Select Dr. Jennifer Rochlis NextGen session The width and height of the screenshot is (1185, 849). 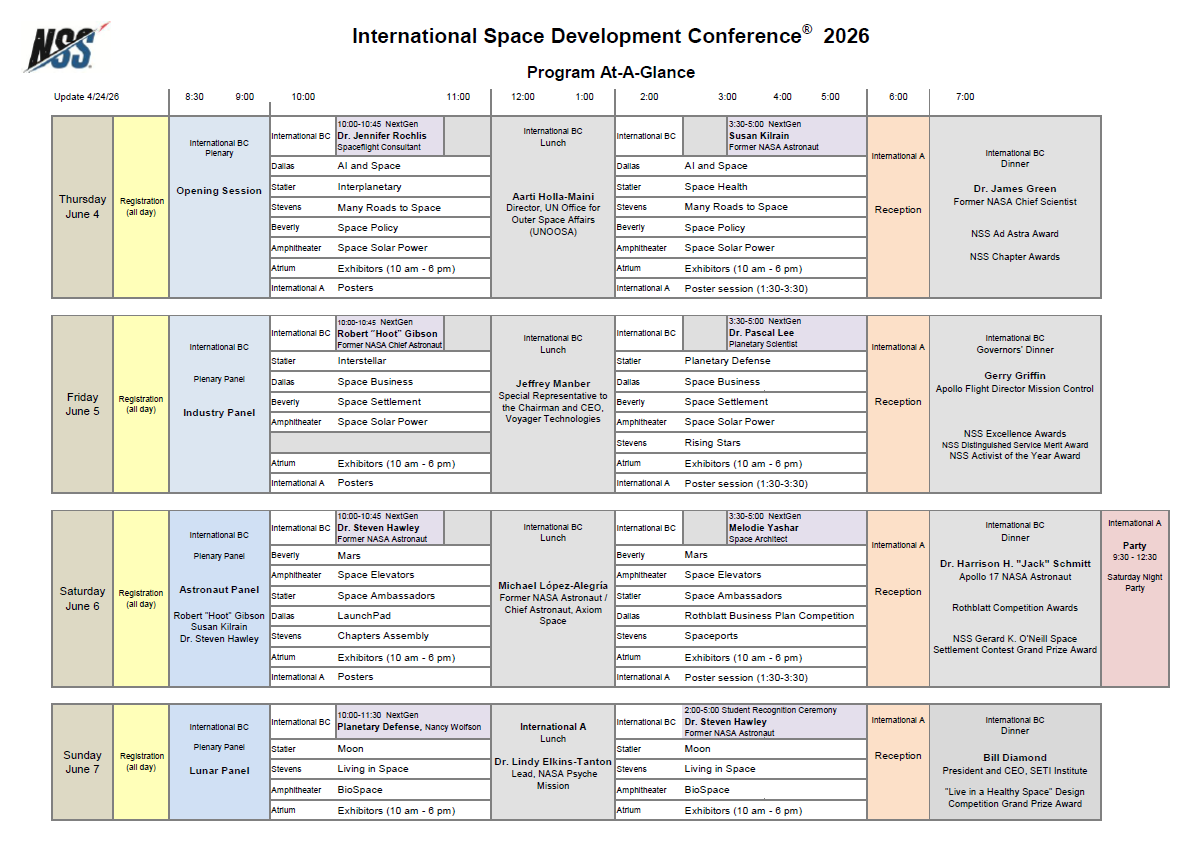point(390,135)
